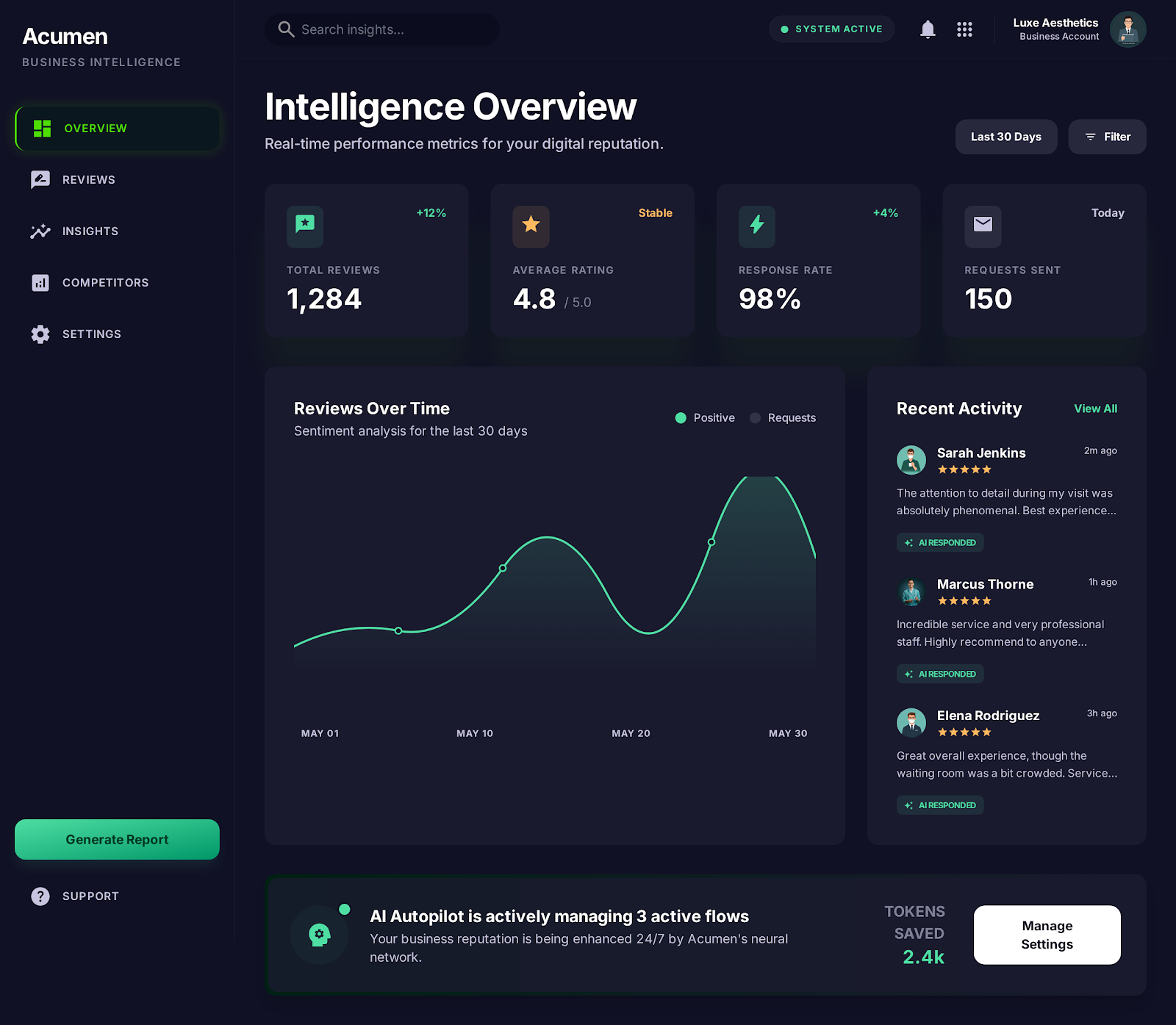Screen dimensions: 1176x1025
Task: Click the Generate Report button
Action: tap(117, 839)
